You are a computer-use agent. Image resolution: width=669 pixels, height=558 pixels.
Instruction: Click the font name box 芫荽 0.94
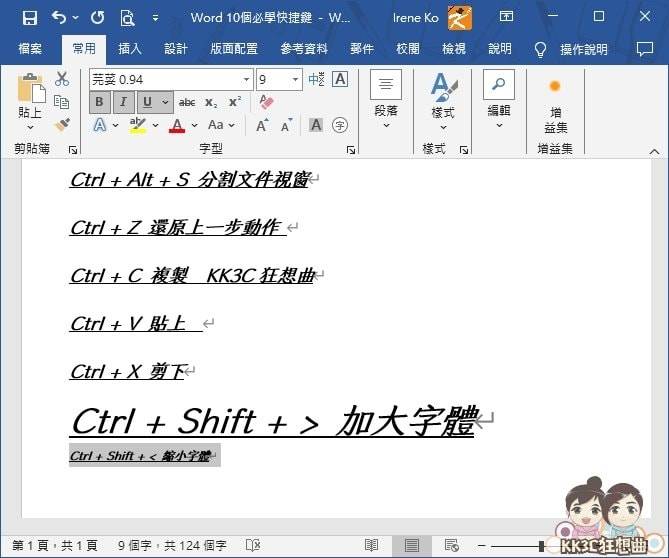pos(165,80)
